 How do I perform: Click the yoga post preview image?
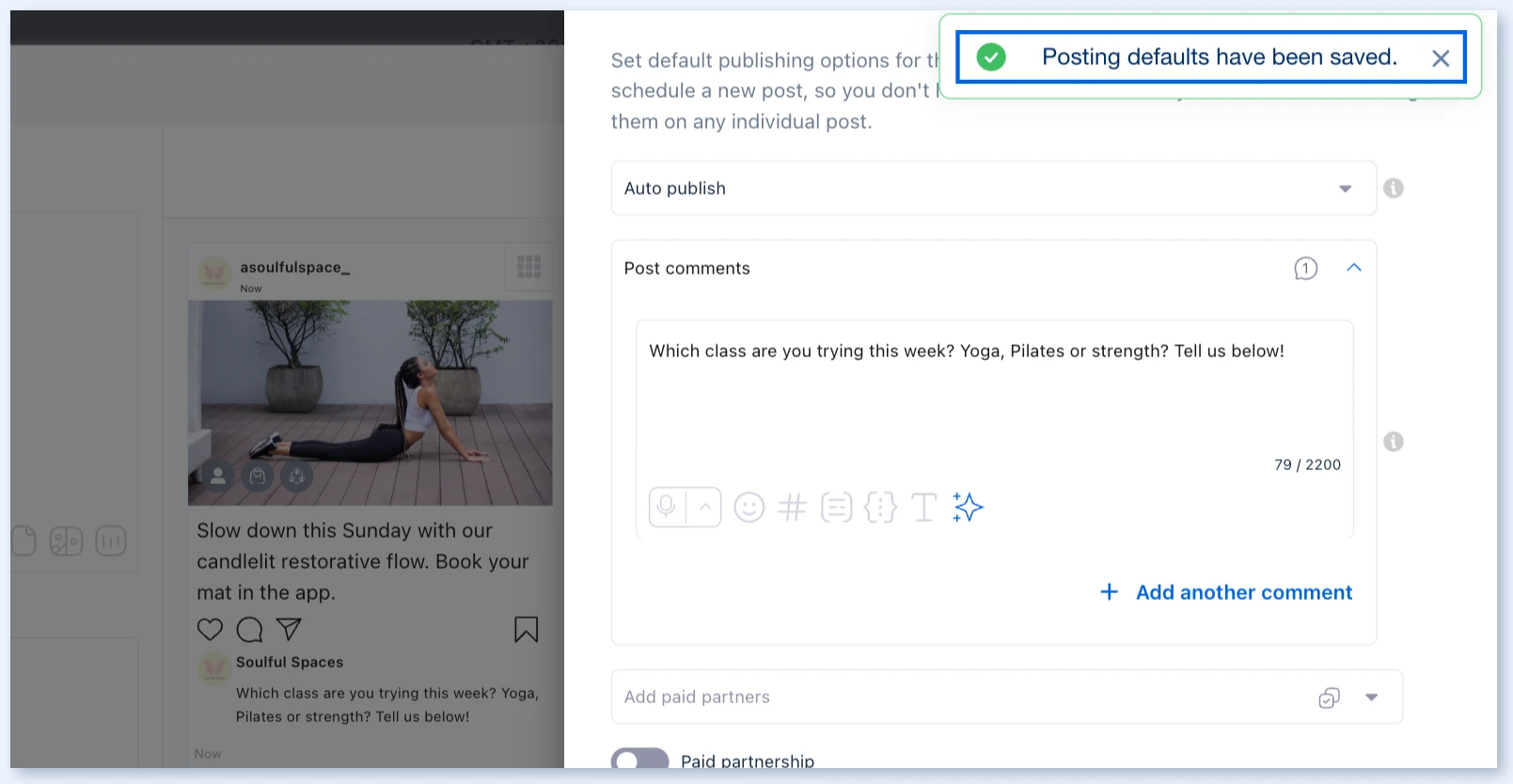point(370,403)
